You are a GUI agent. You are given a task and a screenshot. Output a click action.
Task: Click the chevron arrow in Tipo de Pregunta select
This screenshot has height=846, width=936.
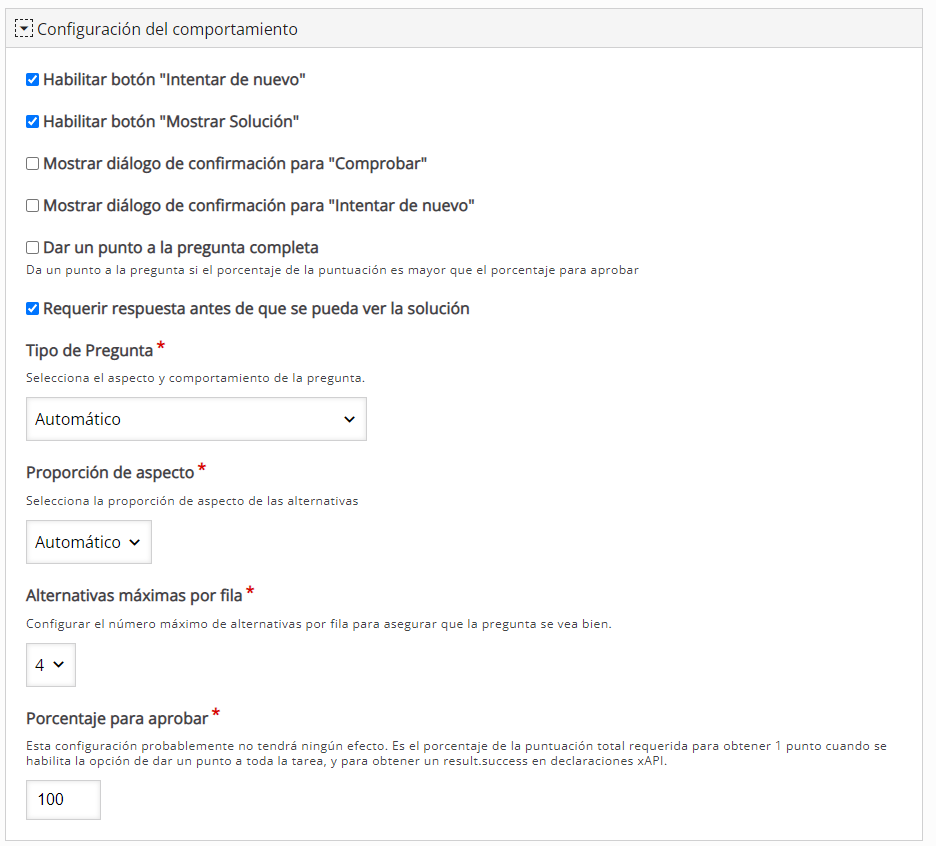(x=349, y=419)
